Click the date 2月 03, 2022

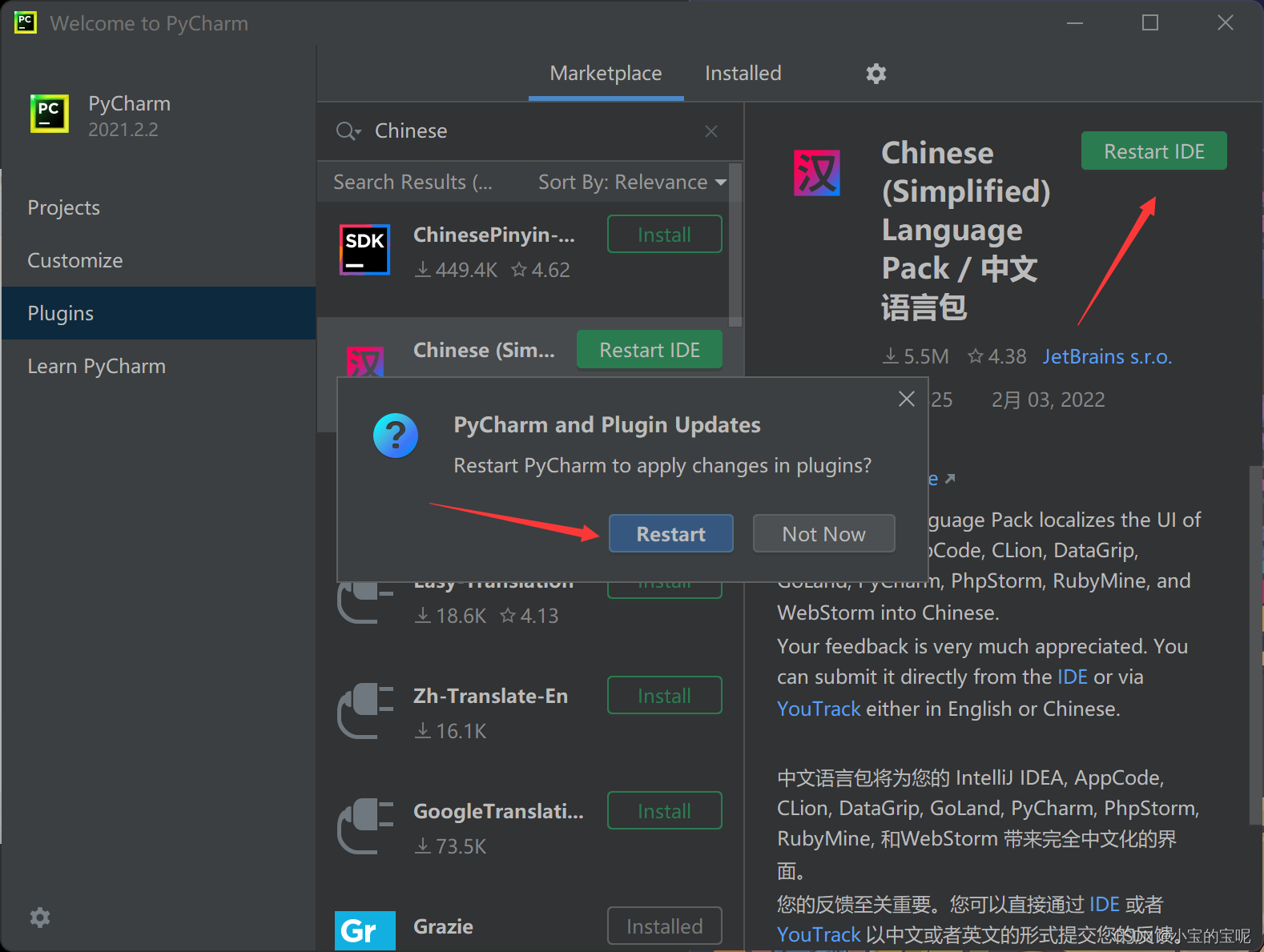click(x=1048, y=400)
